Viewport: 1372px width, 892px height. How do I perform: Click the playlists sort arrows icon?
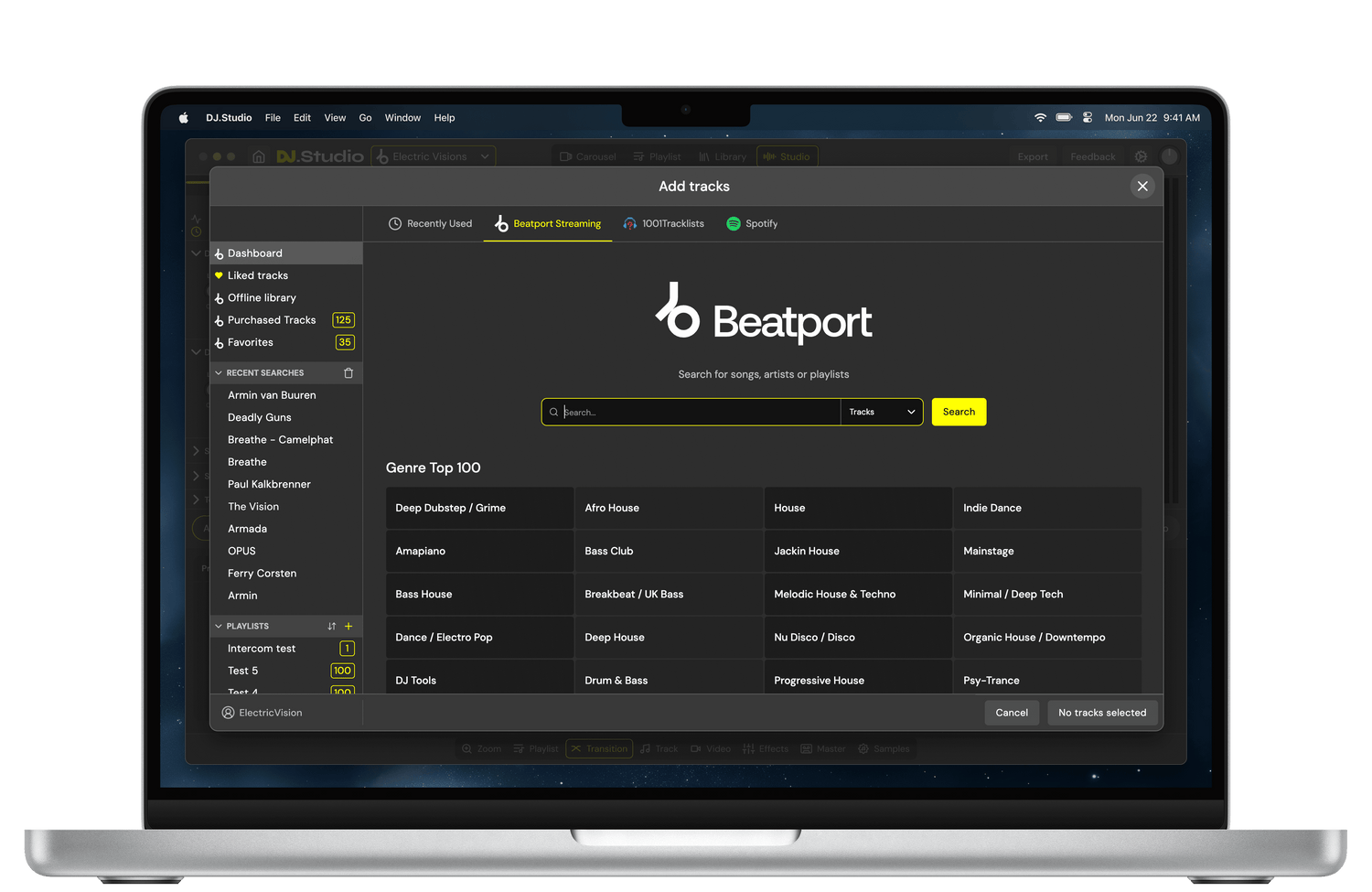pyautogui.click(x=331, y=627)
